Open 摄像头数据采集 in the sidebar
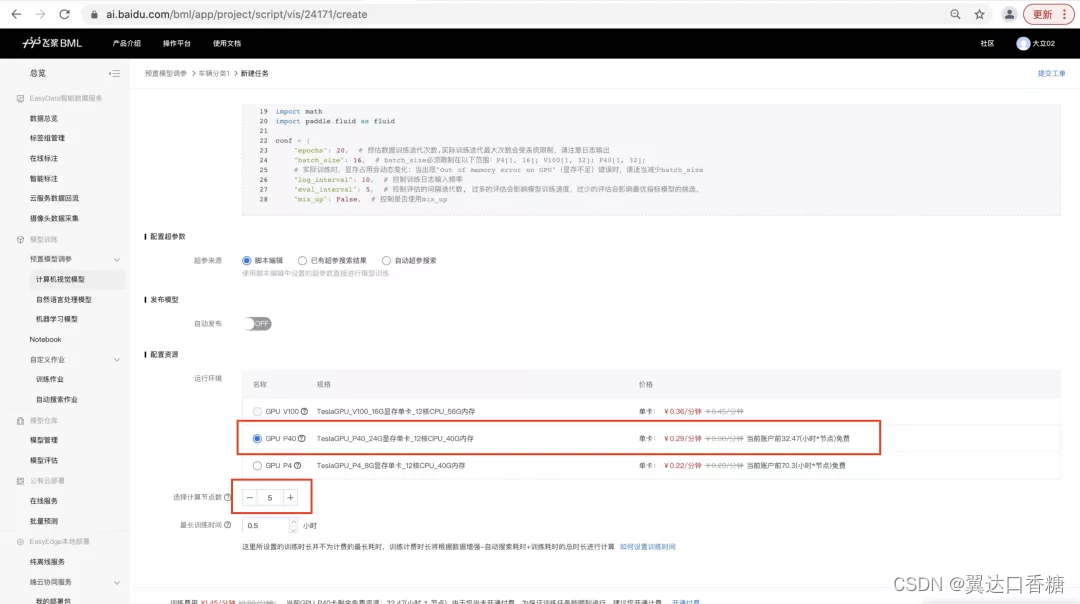The image size is (1080, 604). coord(54,218)
